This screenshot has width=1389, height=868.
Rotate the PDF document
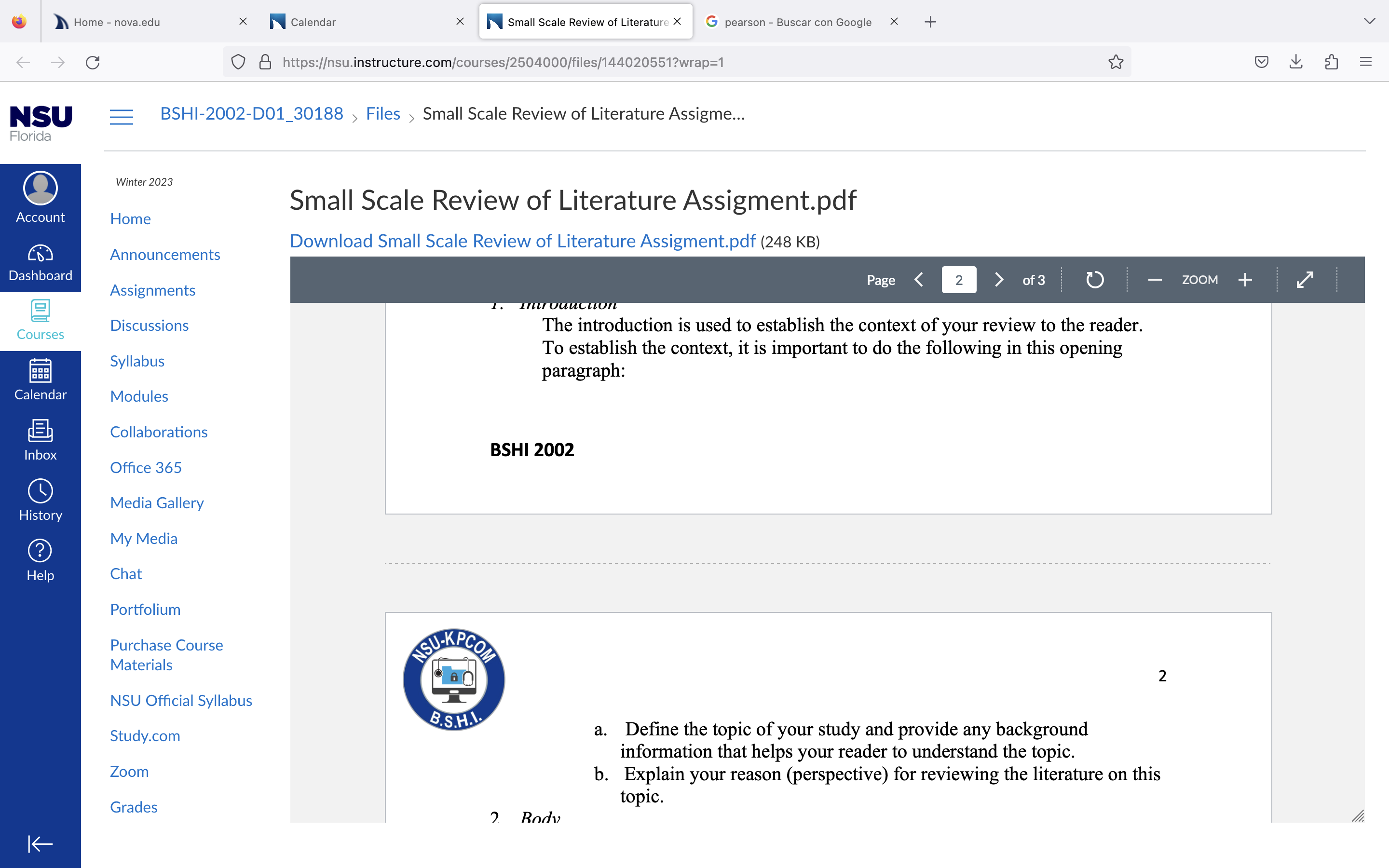click(x=1094, y=280)
